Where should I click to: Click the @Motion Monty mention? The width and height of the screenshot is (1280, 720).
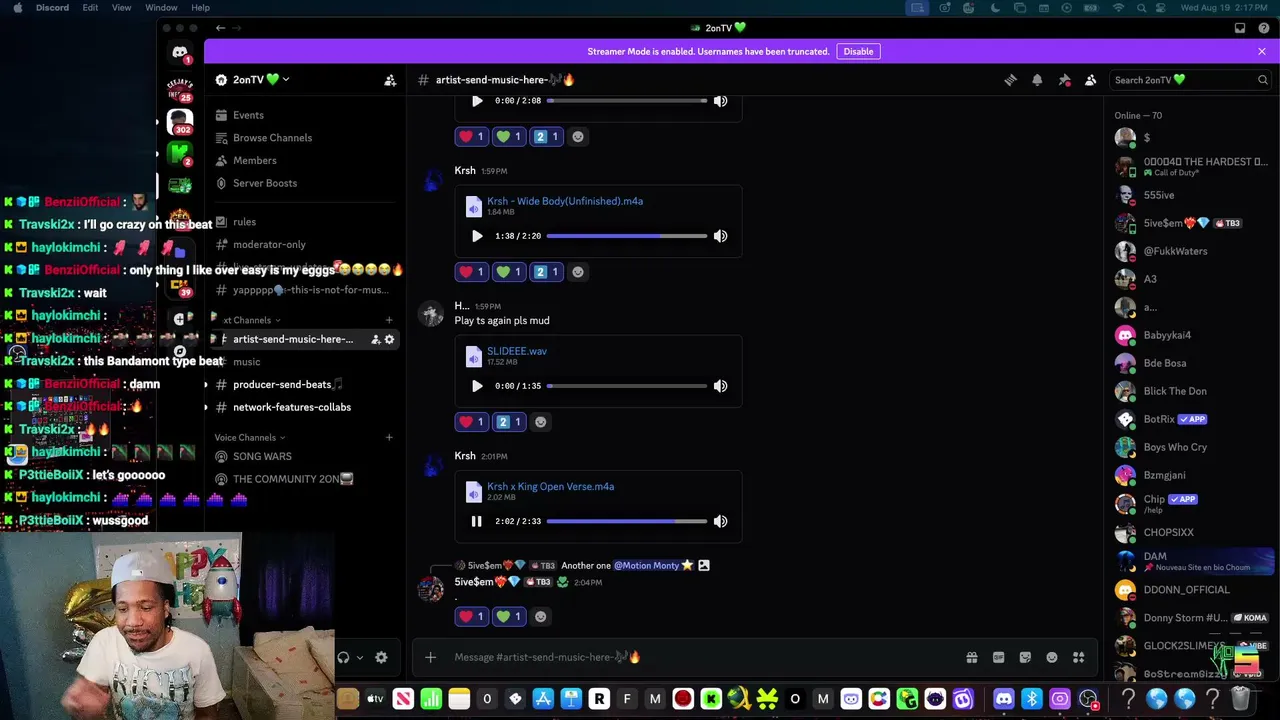coord(646,566)
